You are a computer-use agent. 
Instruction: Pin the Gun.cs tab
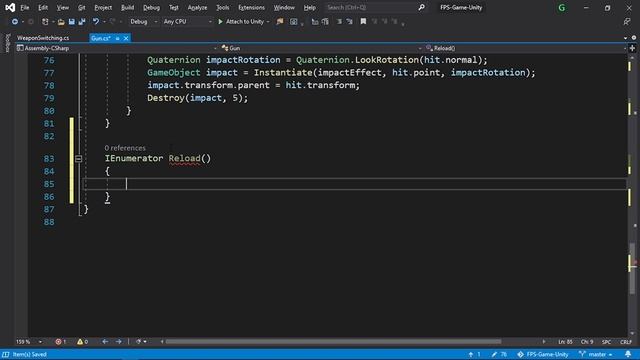[117, 38]
